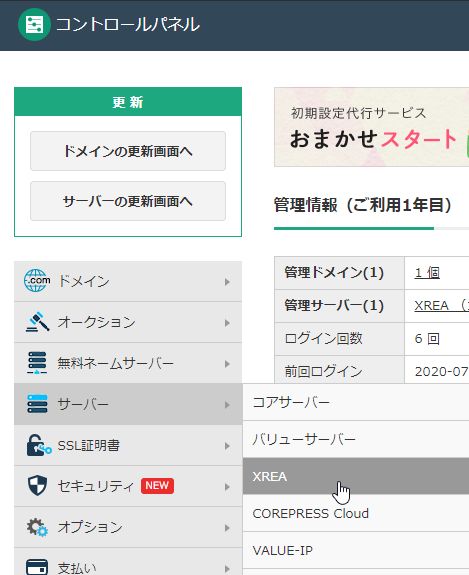This screenshot has width=469, height=575.
Task: Click the 管理情報(ご利用1年目) heading
Action: (x=364, y=205)
